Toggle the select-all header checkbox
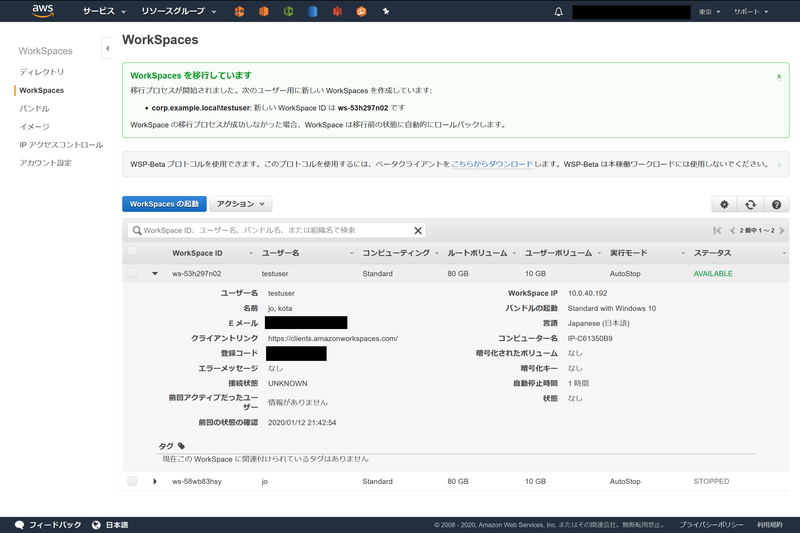 [132, 251]
